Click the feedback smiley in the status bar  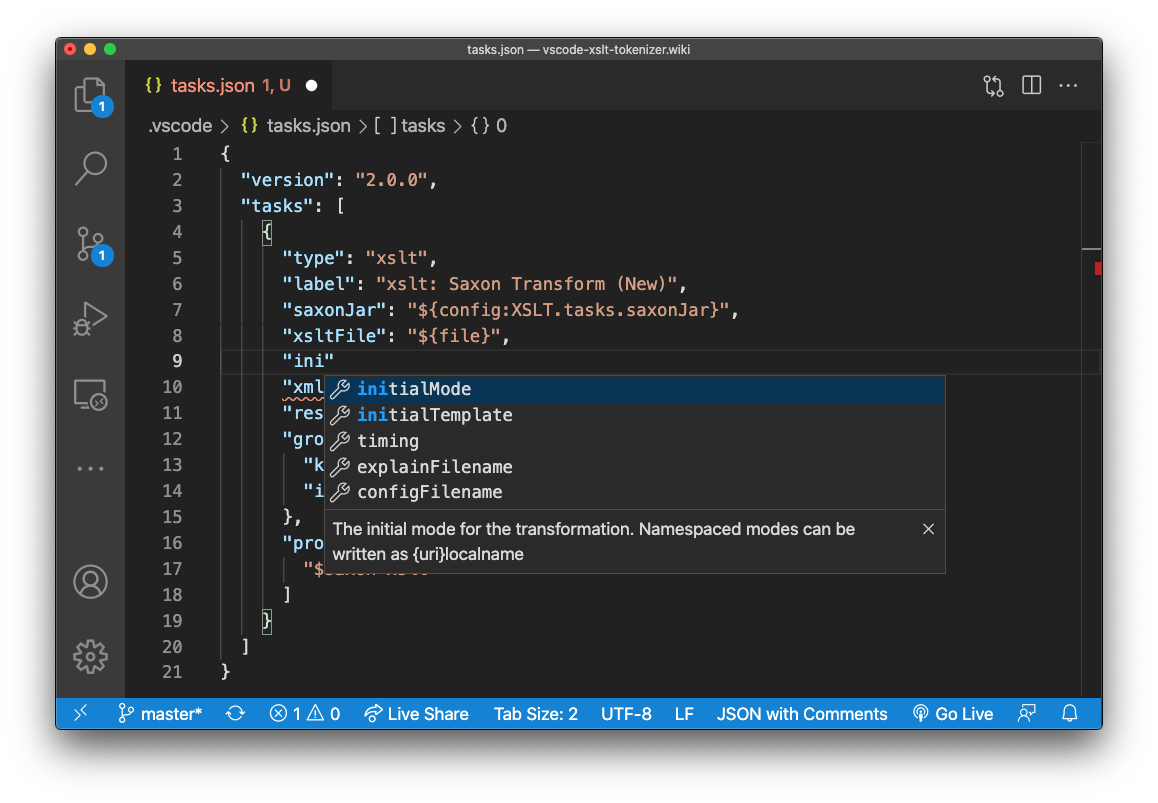(x=1026, y=713)
